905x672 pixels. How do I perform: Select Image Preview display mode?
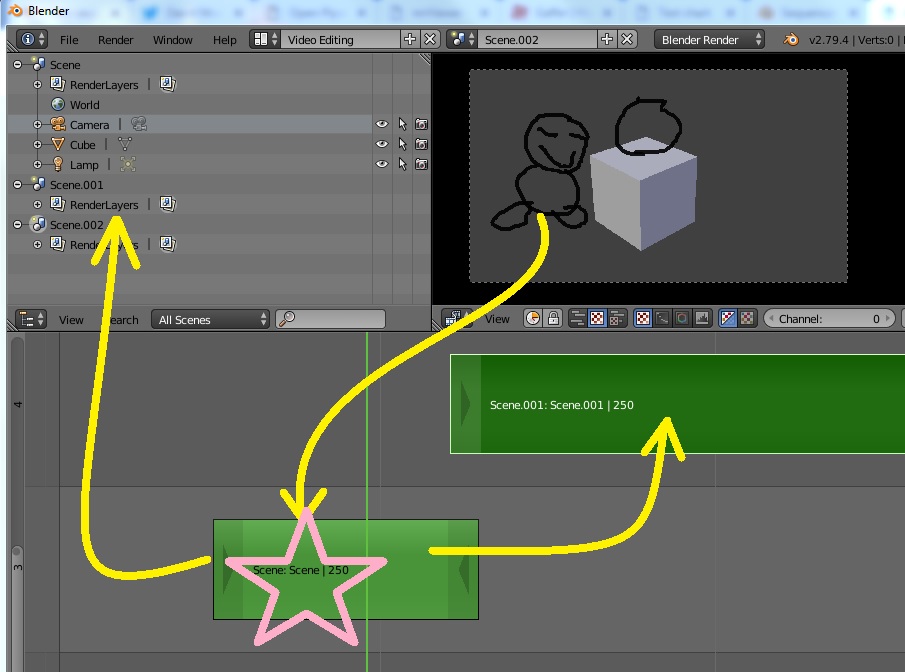[x=642, y=319]
